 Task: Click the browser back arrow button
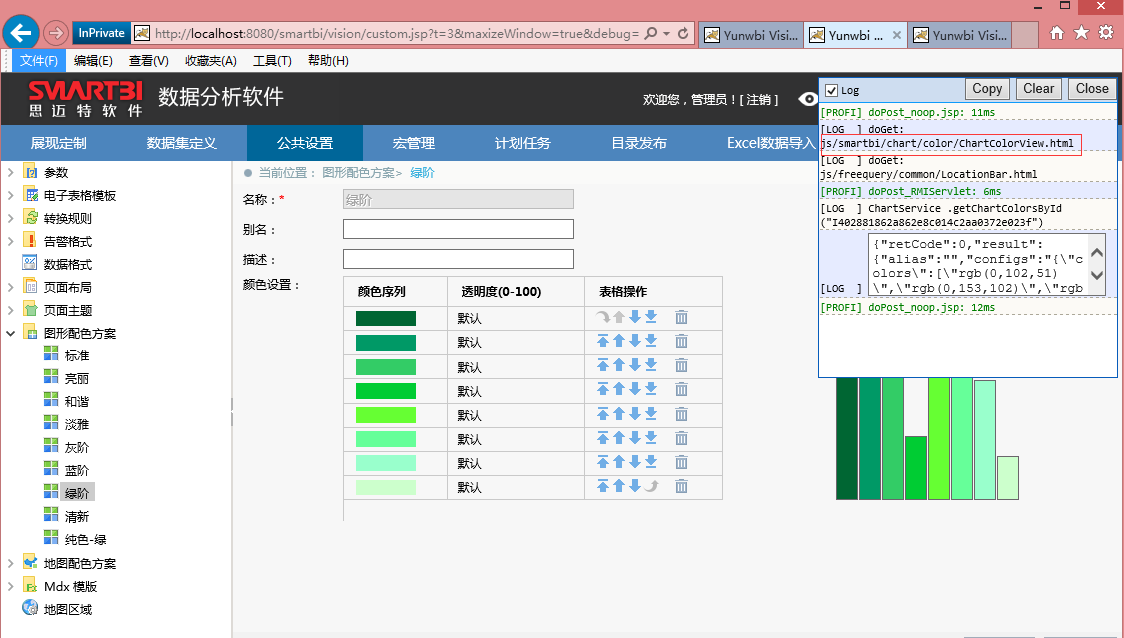click(x=21, y=32)
